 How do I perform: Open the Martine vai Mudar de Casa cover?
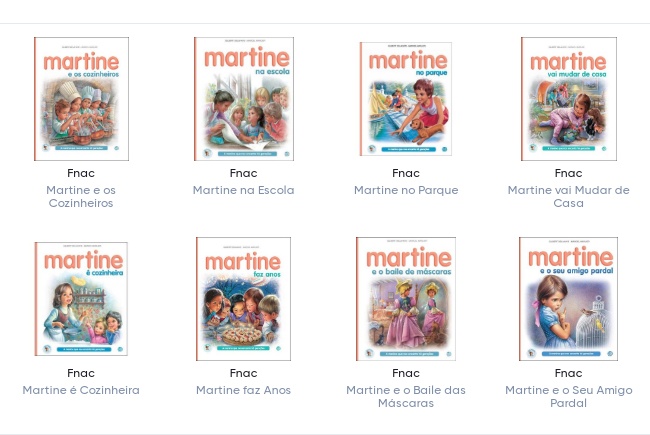569,99
